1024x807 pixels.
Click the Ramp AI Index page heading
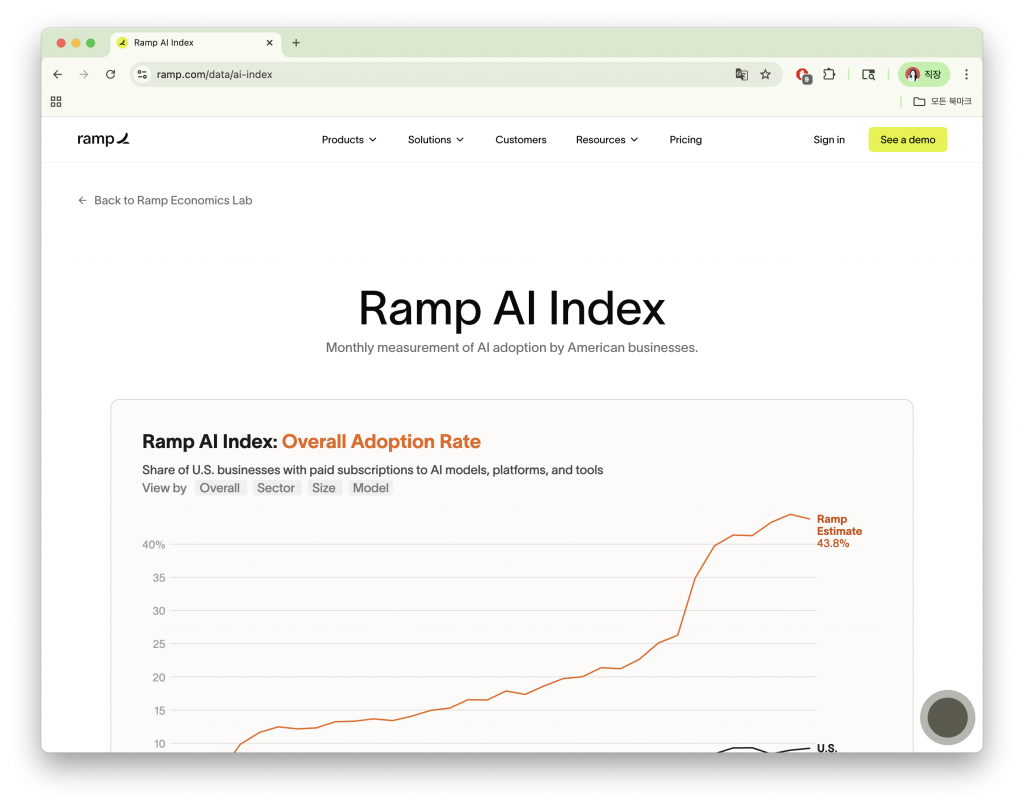tap(512, 308)
